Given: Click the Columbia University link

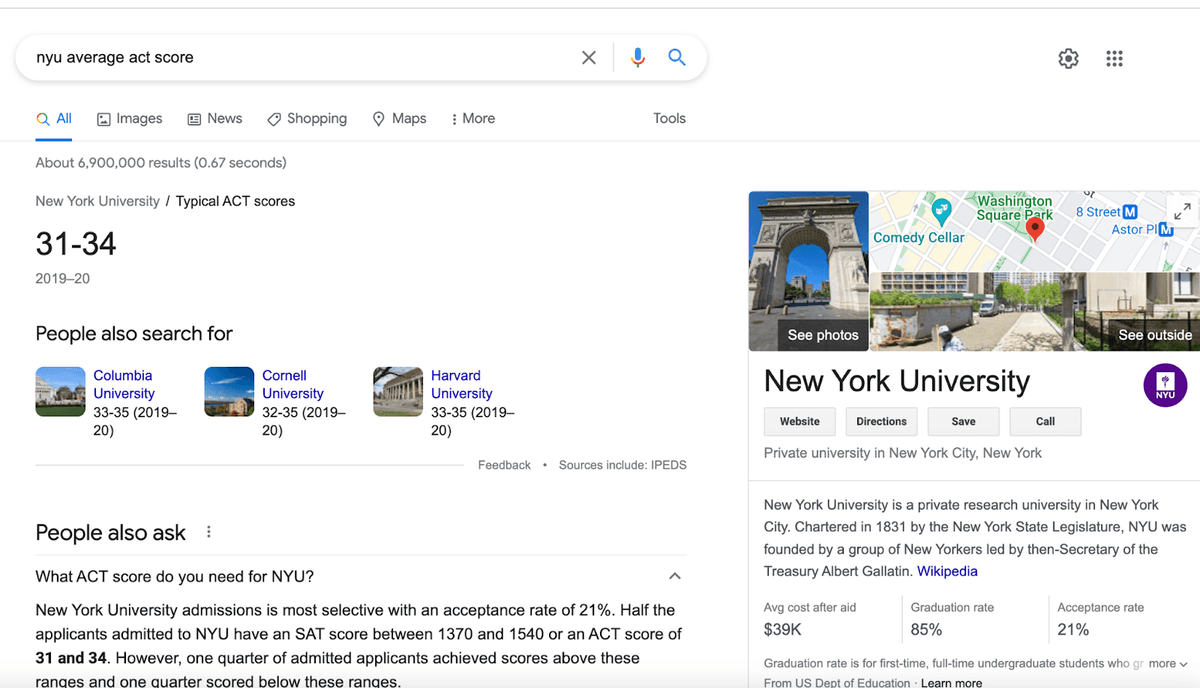Looking at the screenshot, I should click(x=123, y=384).
